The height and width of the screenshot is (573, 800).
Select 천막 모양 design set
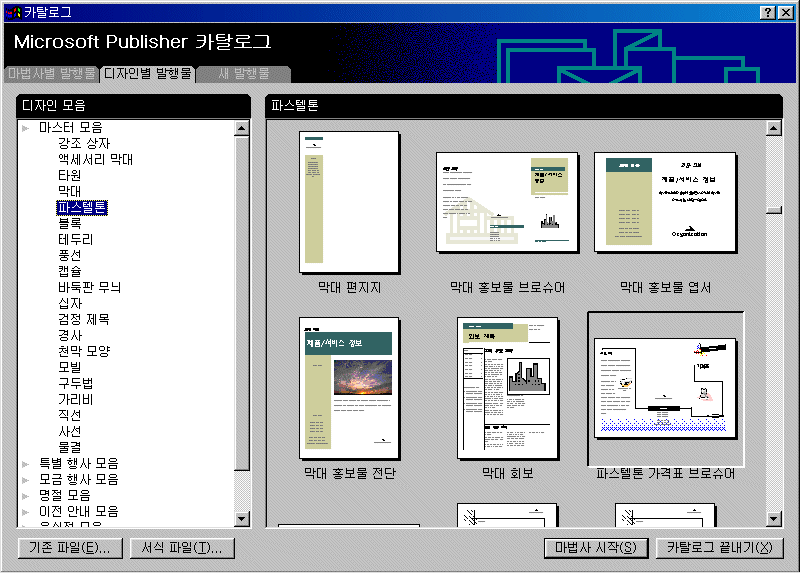point(84,351)
